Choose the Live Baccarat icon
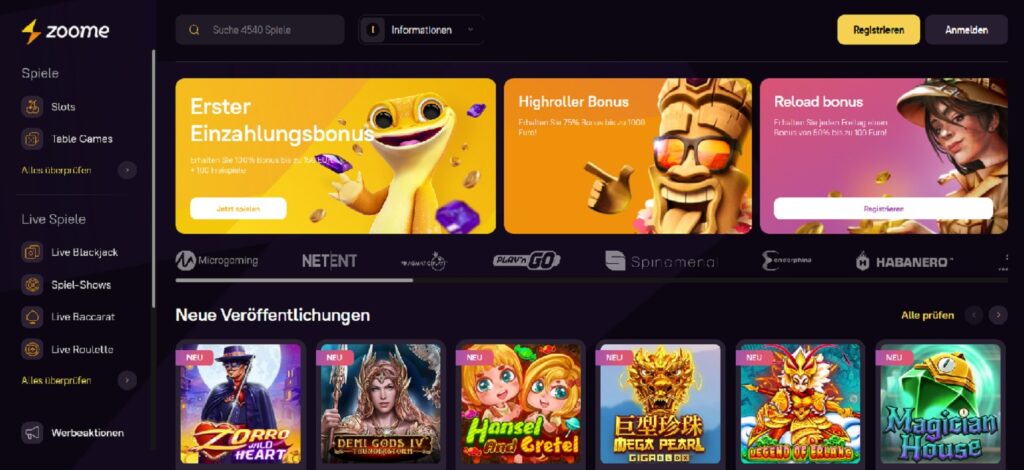The height and width of the screenshot is (470, 1024). coord(32,317)
